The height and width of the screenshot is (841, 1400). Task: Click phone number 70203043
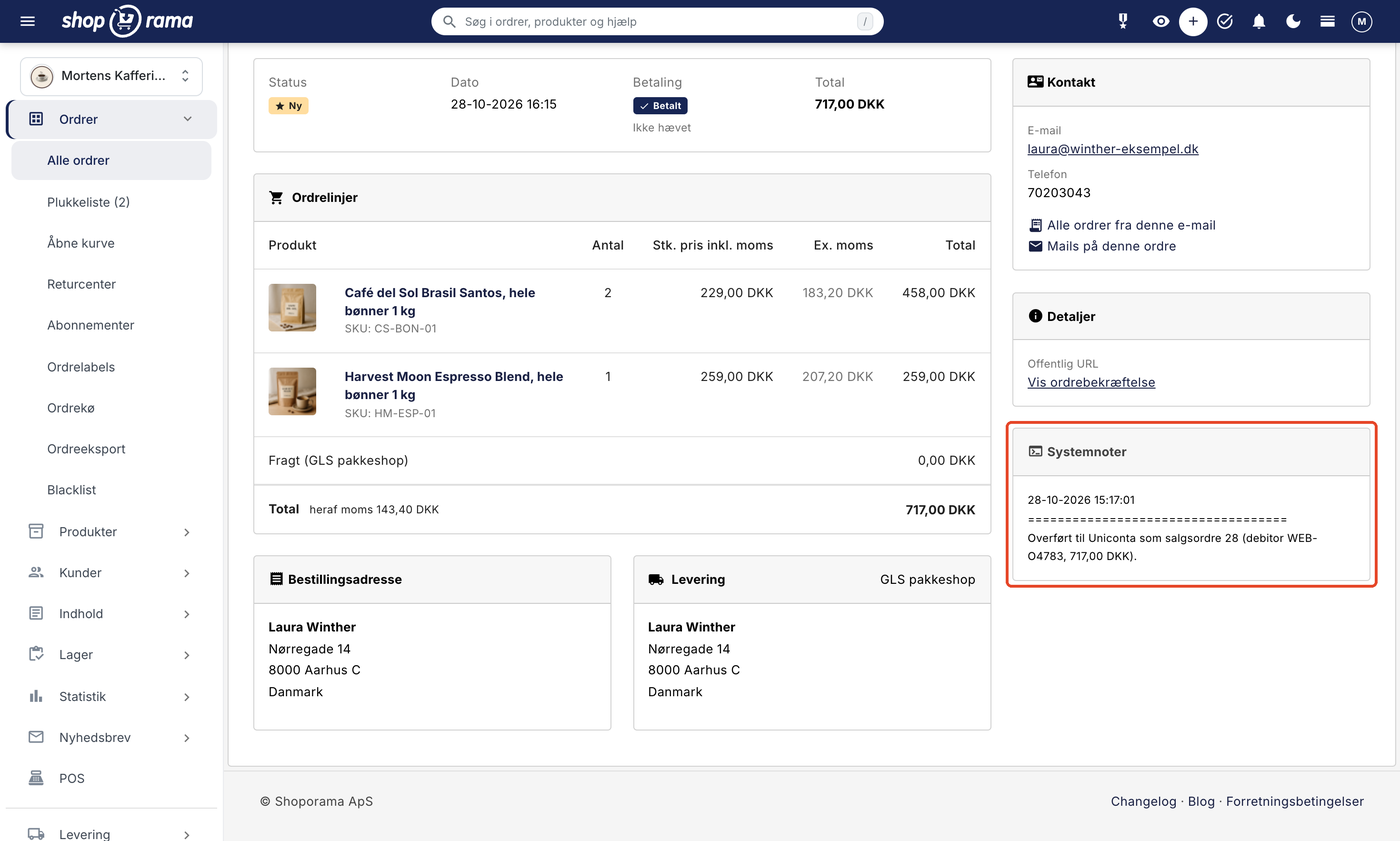[1059, 192]
